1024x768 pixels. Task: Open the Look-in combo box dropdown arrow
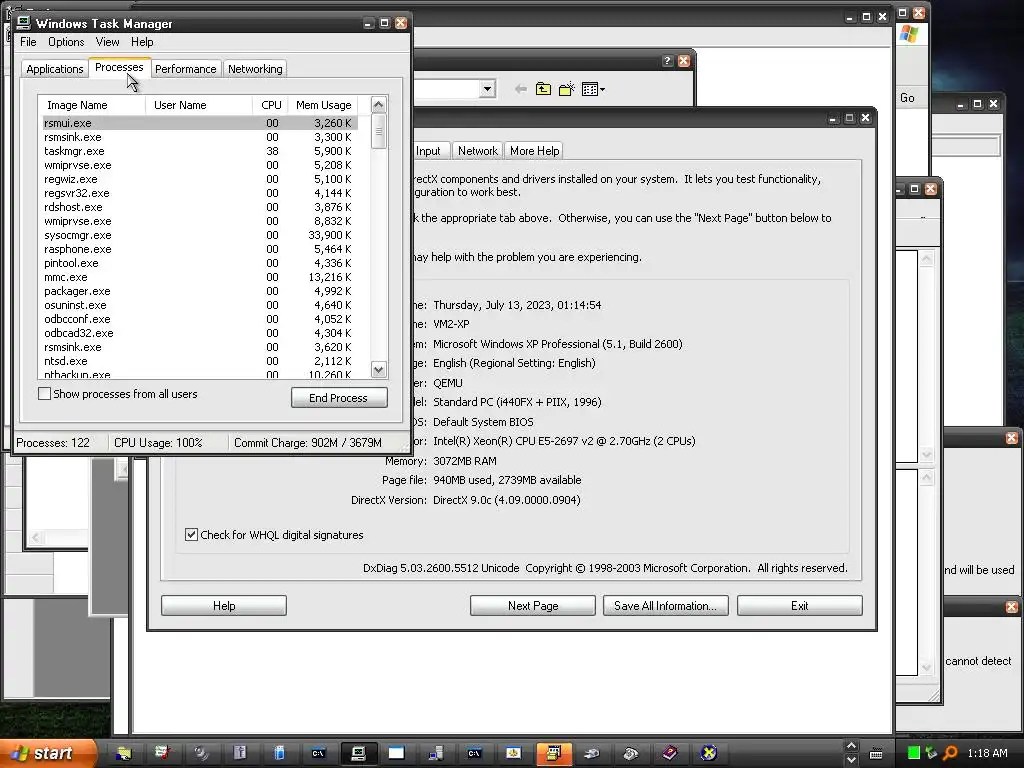click(487, 89)
